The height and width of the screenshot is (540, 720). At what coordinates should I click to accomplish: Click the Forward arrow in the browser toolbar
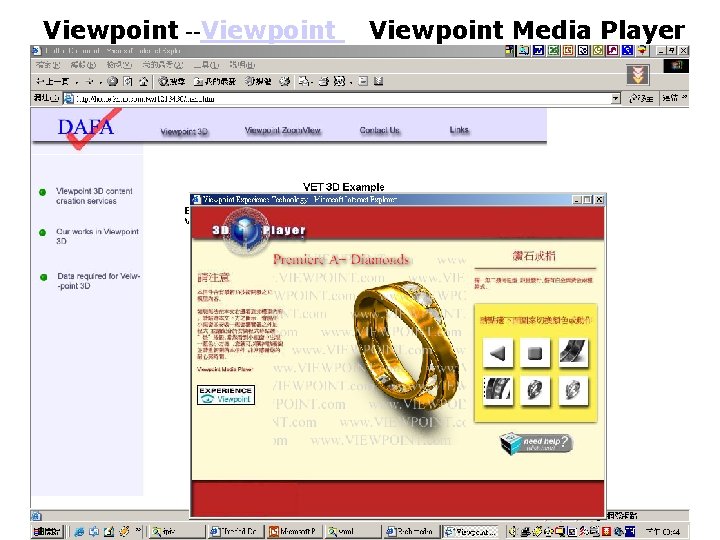pos(89,82)
